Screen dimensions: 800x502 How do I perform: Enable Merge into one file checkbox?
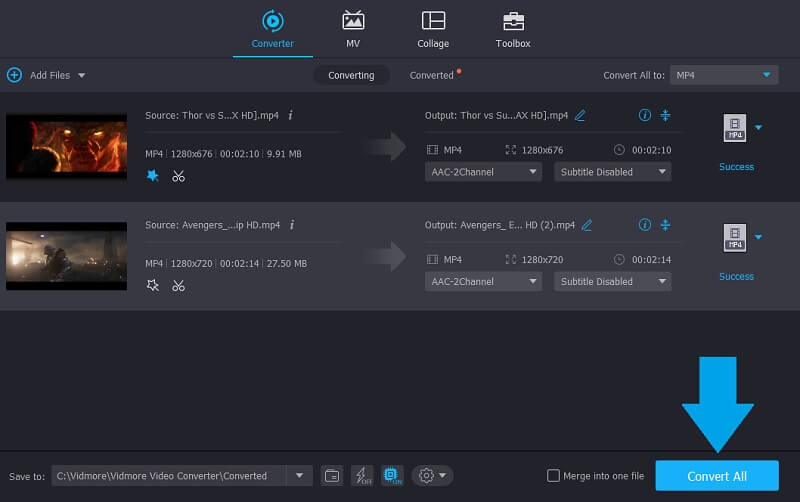tap(554, 476)
